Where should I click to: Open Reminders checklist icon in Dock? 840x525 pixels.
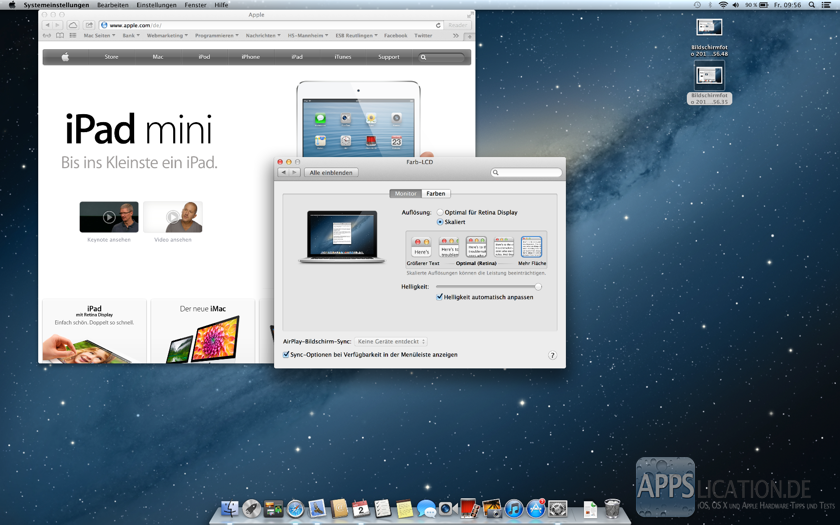[382, 508]
